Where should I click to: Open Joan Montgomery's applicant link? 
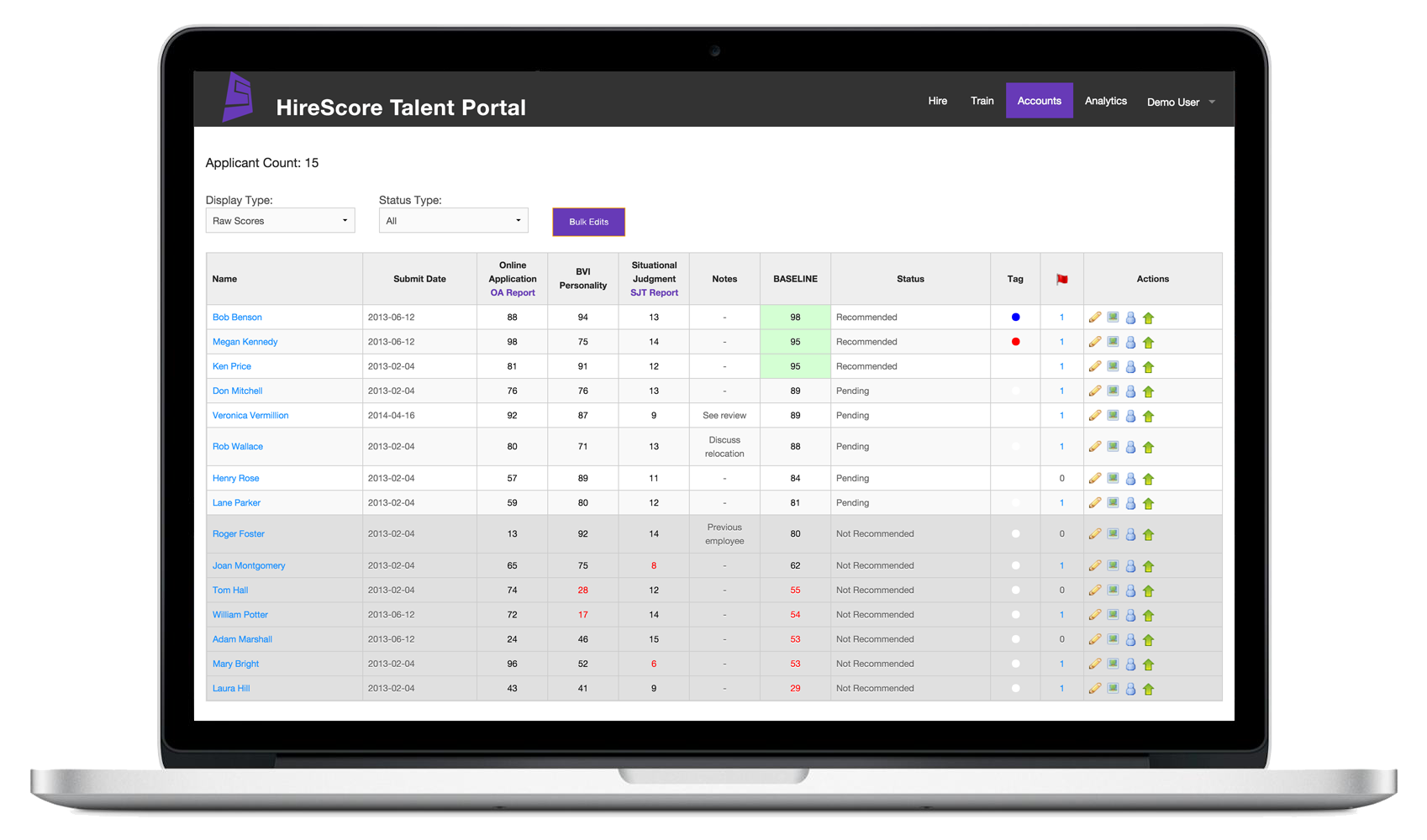tap(249, 566)
